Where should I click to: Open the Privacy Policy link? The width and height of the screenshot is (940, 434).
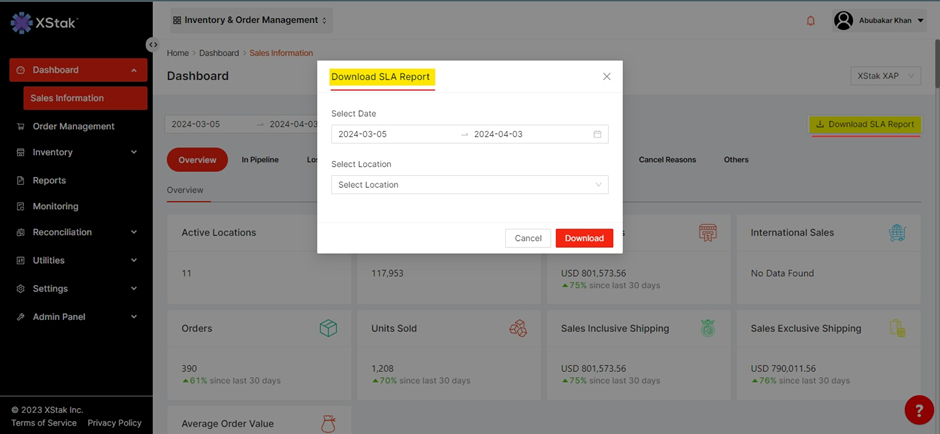114,423
